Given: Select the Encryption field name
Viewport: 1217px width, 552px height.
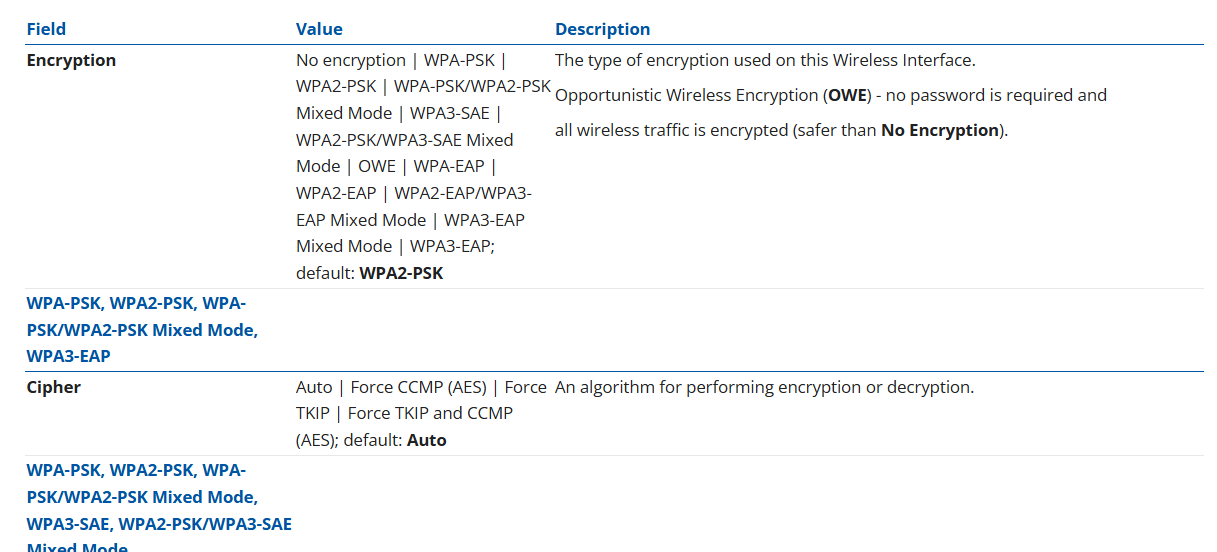Looking at the screenshot, I should pos(71,60).
